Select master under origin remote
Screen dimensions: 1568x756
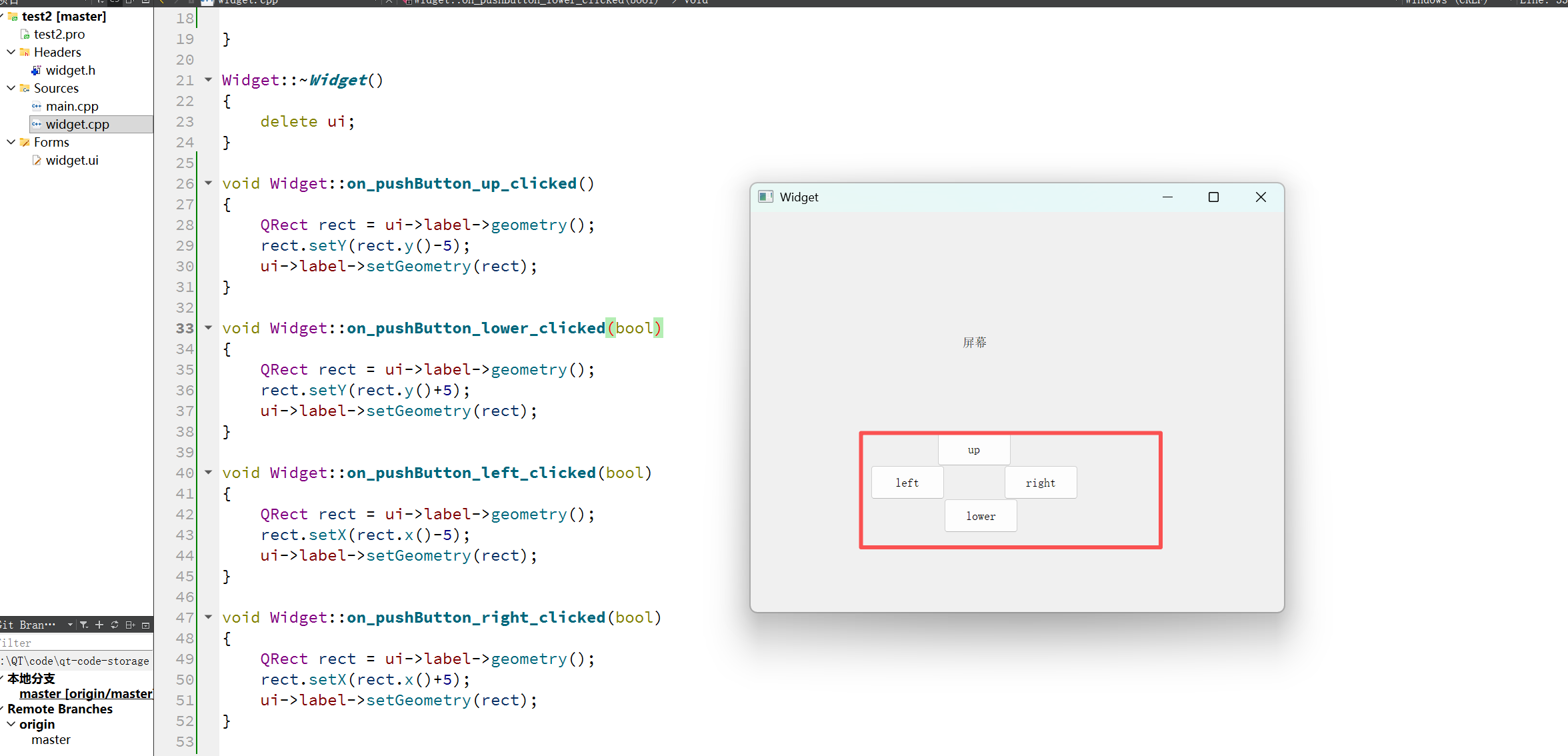pos(51,739)
